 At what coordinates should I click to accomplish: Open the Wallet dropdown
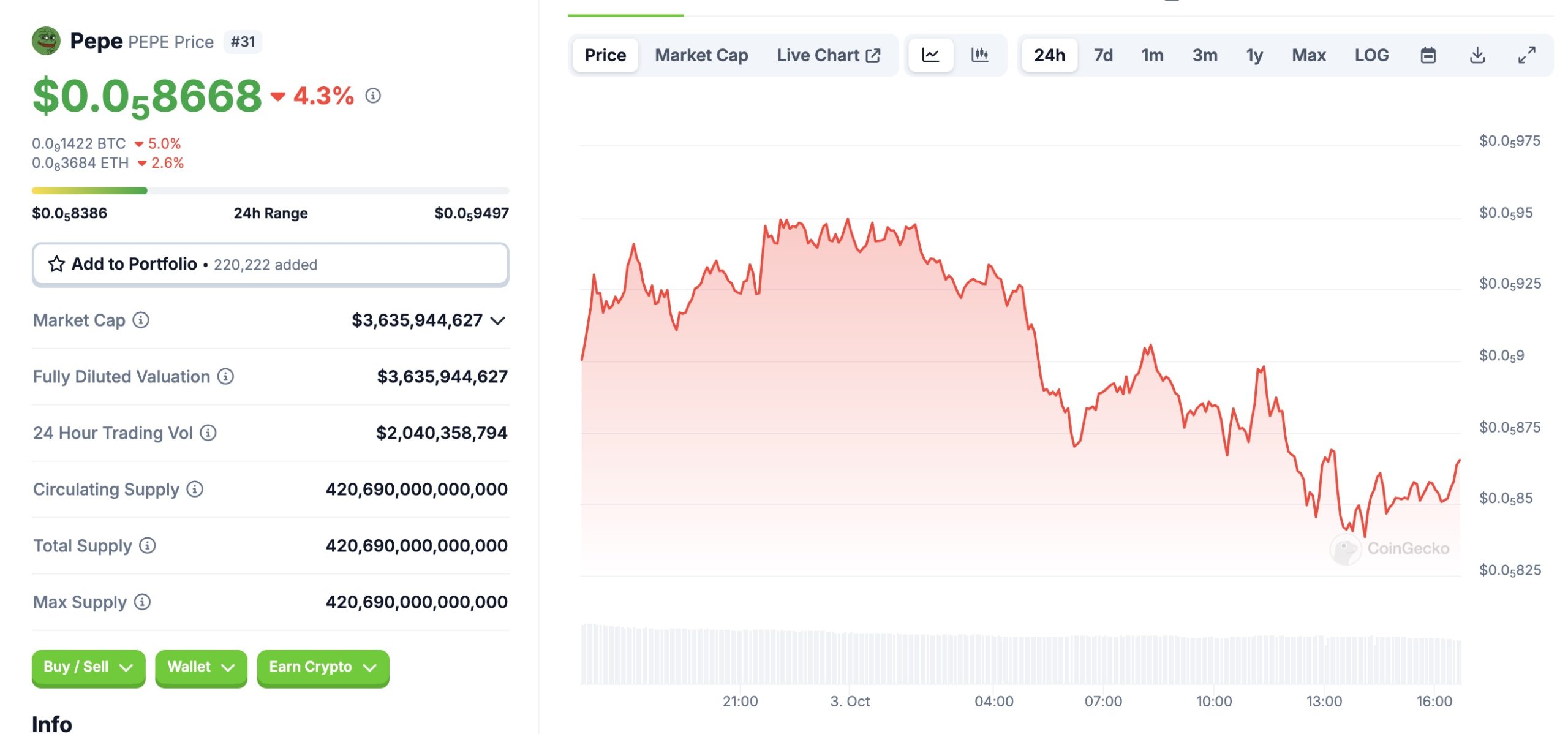pos(201,667)
